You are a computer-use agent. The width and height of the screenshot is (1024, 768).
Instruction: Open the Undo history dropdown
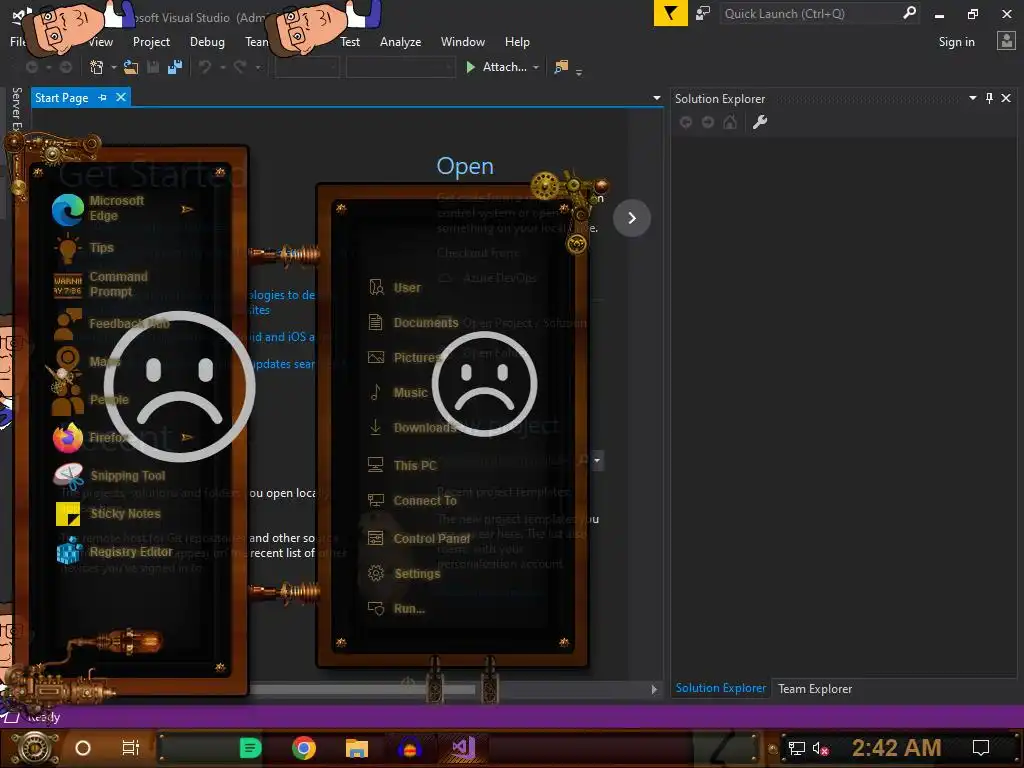[x=223, y=67]
